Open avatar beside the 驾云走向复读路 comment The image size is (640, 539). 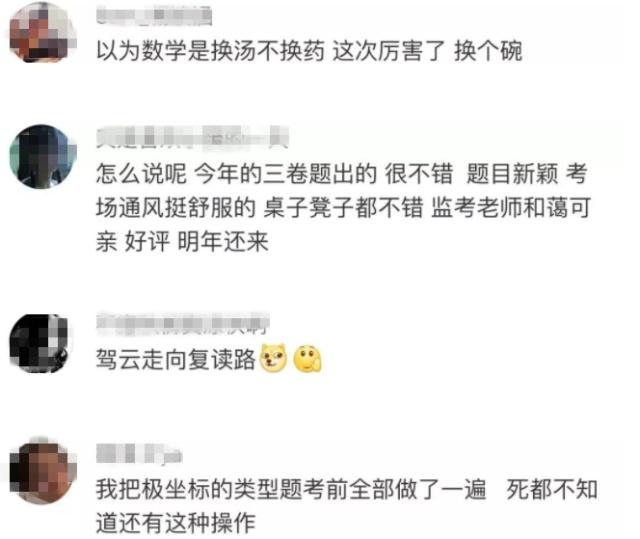point(40,343)
